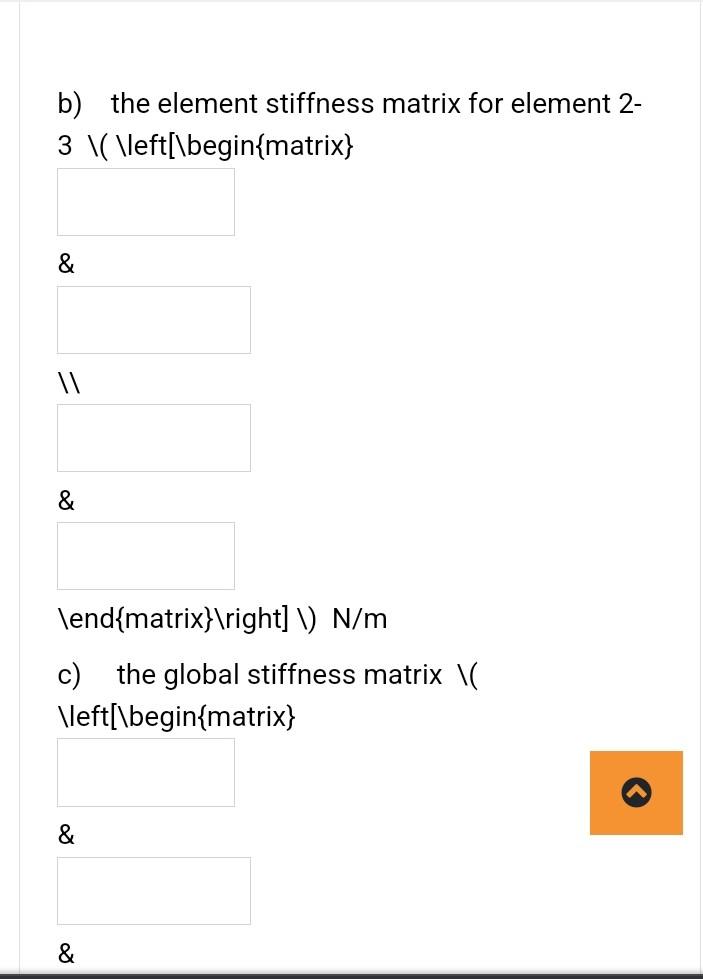This screenshot has width=703, height=979.
Task: Click the answer box below the row break symbol
Action: (153, 437)
